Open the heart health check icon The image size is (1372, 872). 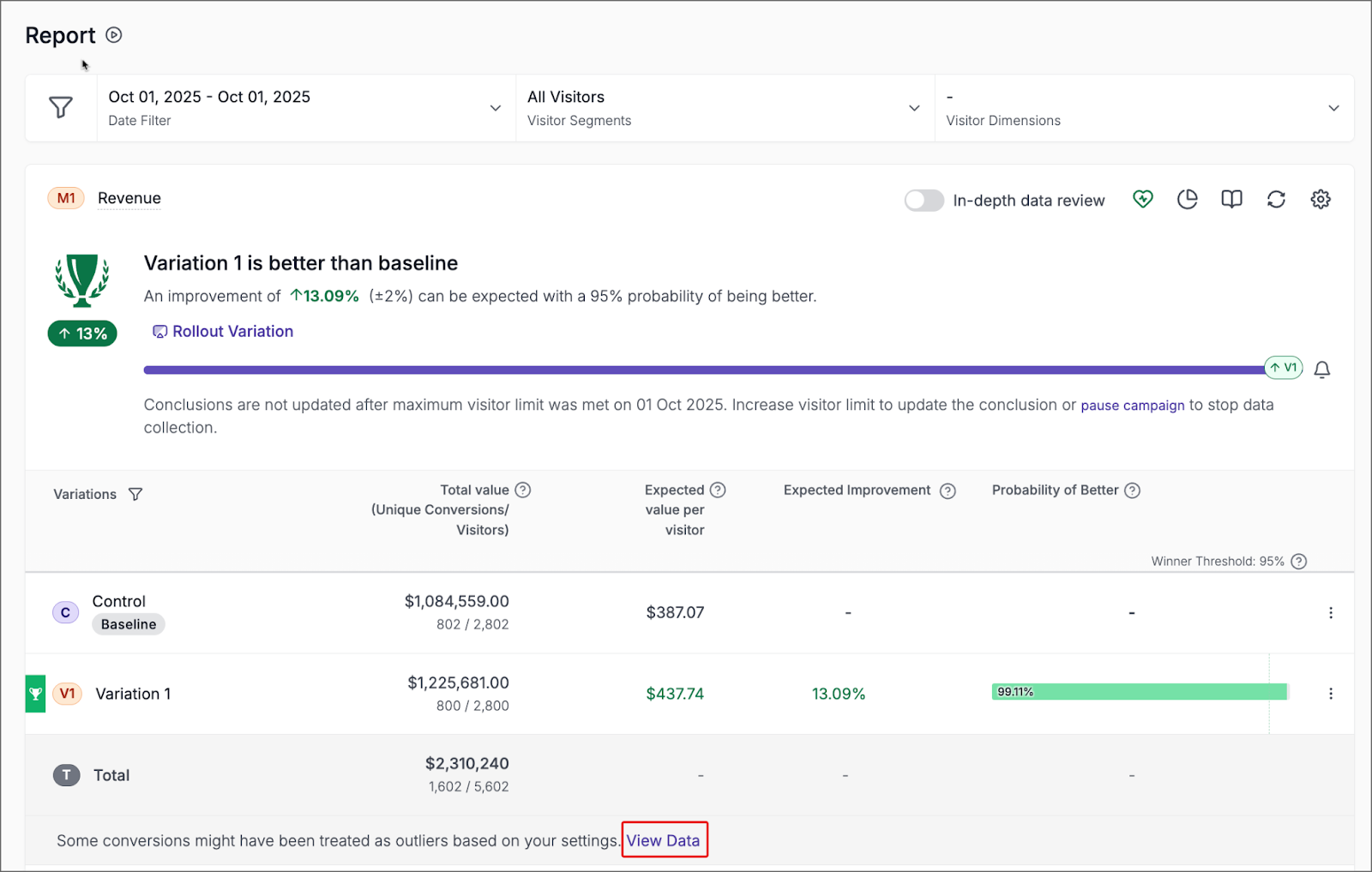[x=1142, y=200]
